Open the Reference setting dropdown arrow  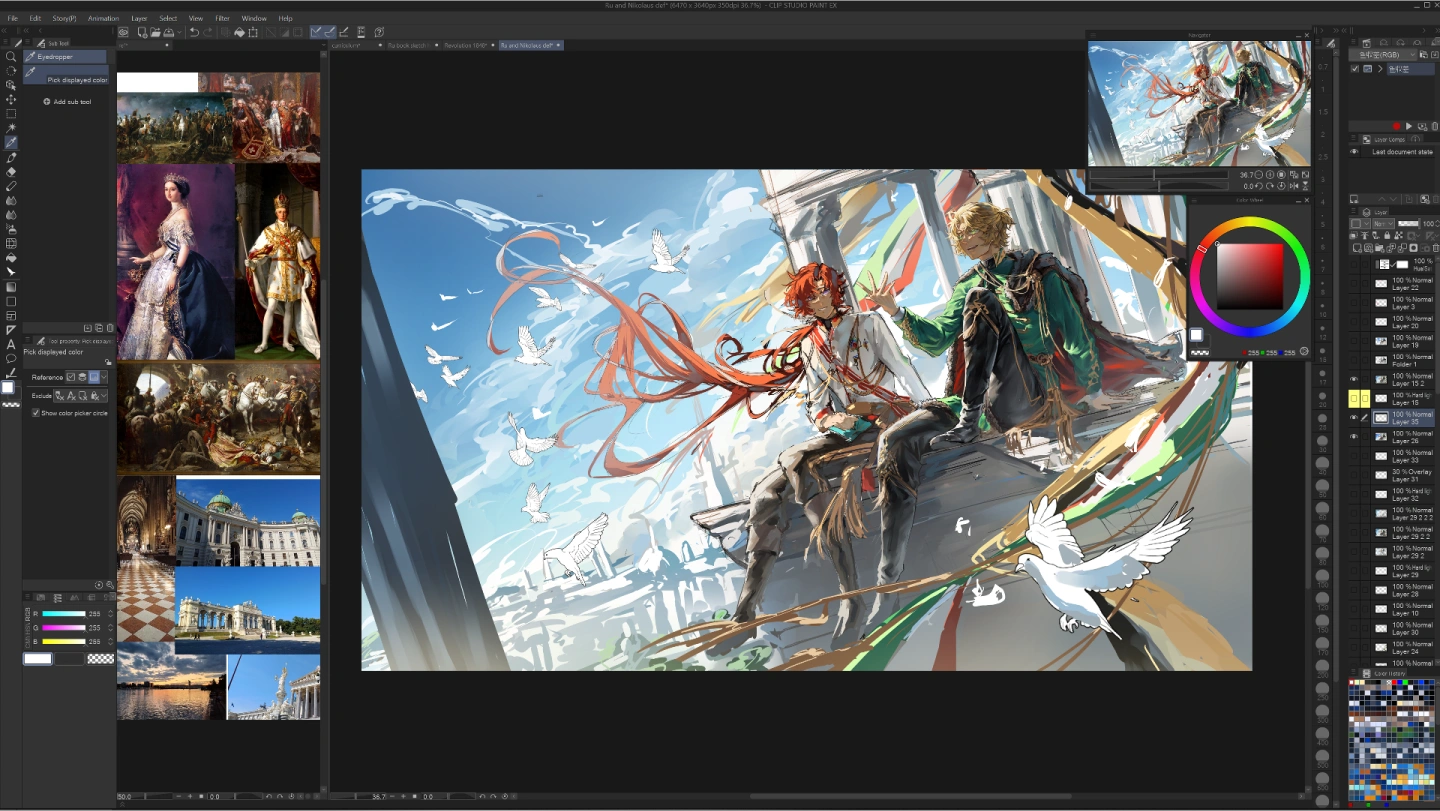tap(104, 377)
